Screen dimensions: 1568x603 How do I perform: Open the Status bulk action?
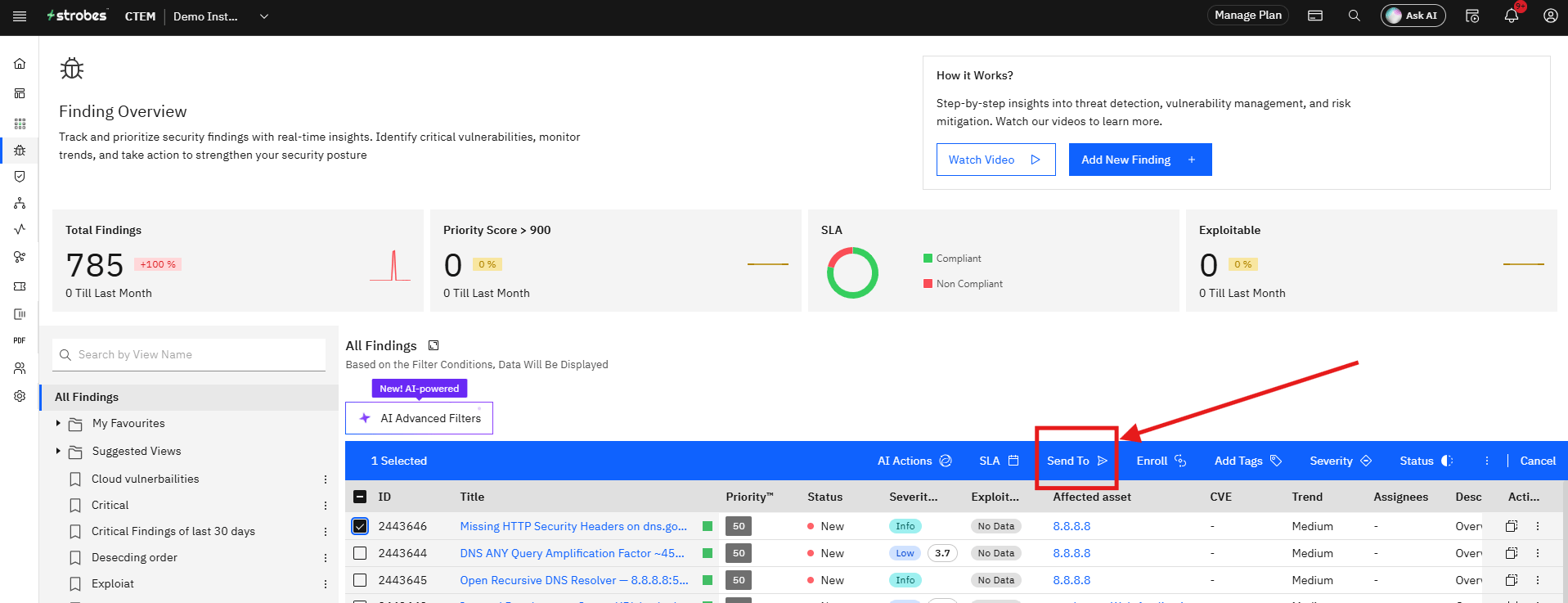point(1426,461)
